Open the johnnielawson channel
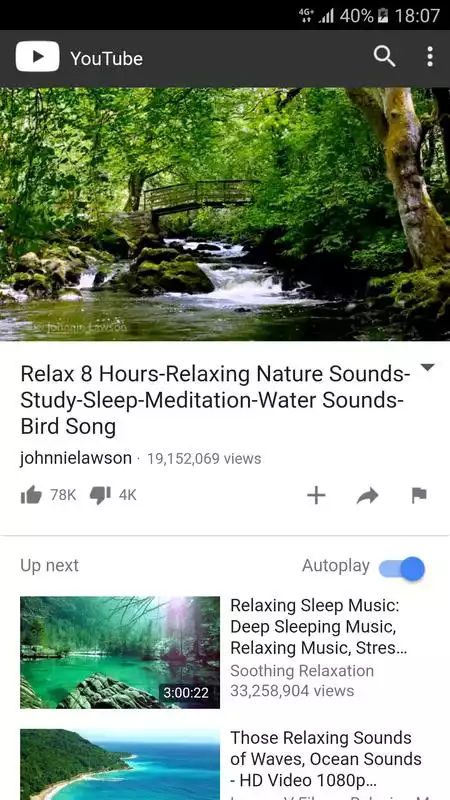 tap(76, 458)
